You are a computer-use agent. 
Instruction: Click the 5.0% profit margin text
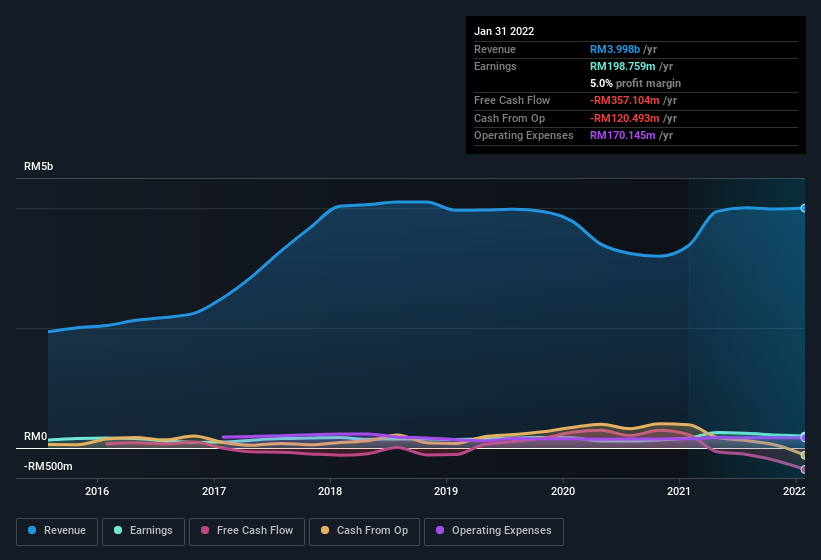pos(635,84)
